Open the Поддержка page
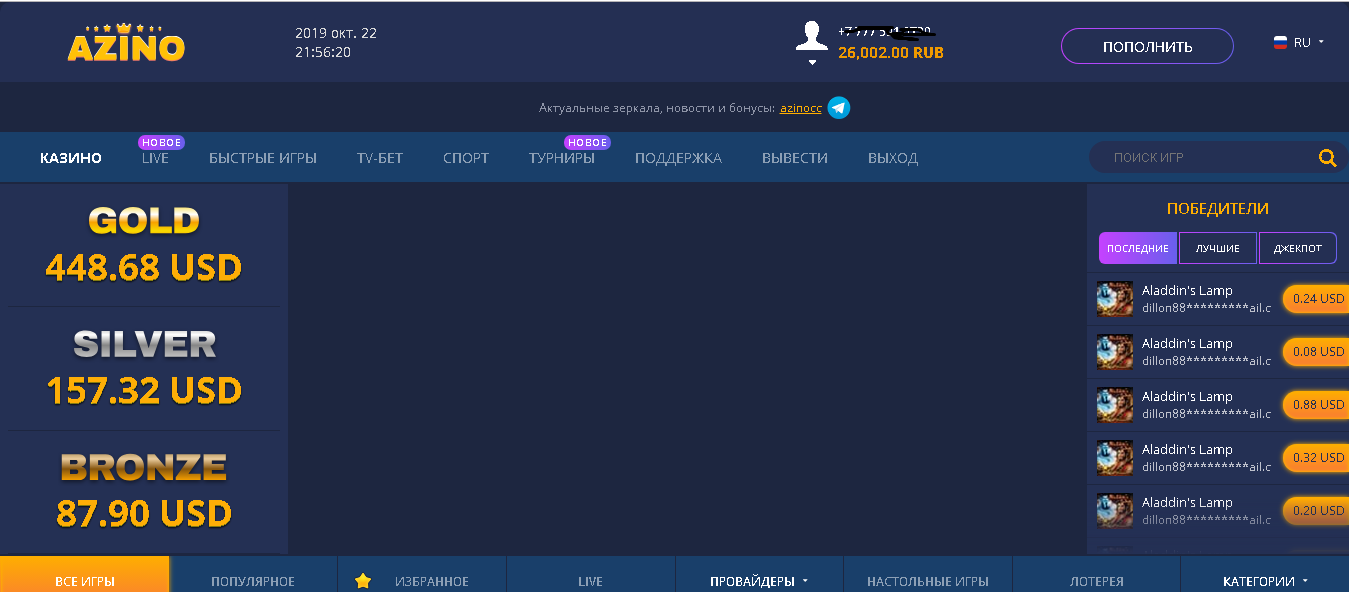This screenshot has height=592, width=1349. pyautogui.click(x=678, y=158)
